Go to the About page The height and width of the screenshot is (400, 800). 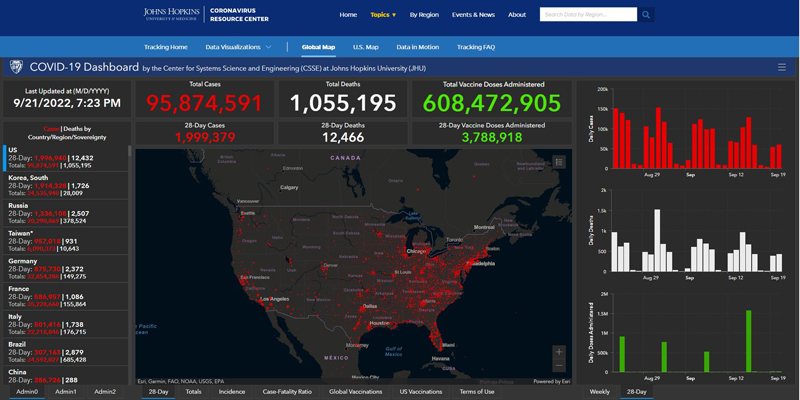click(517, 15)
